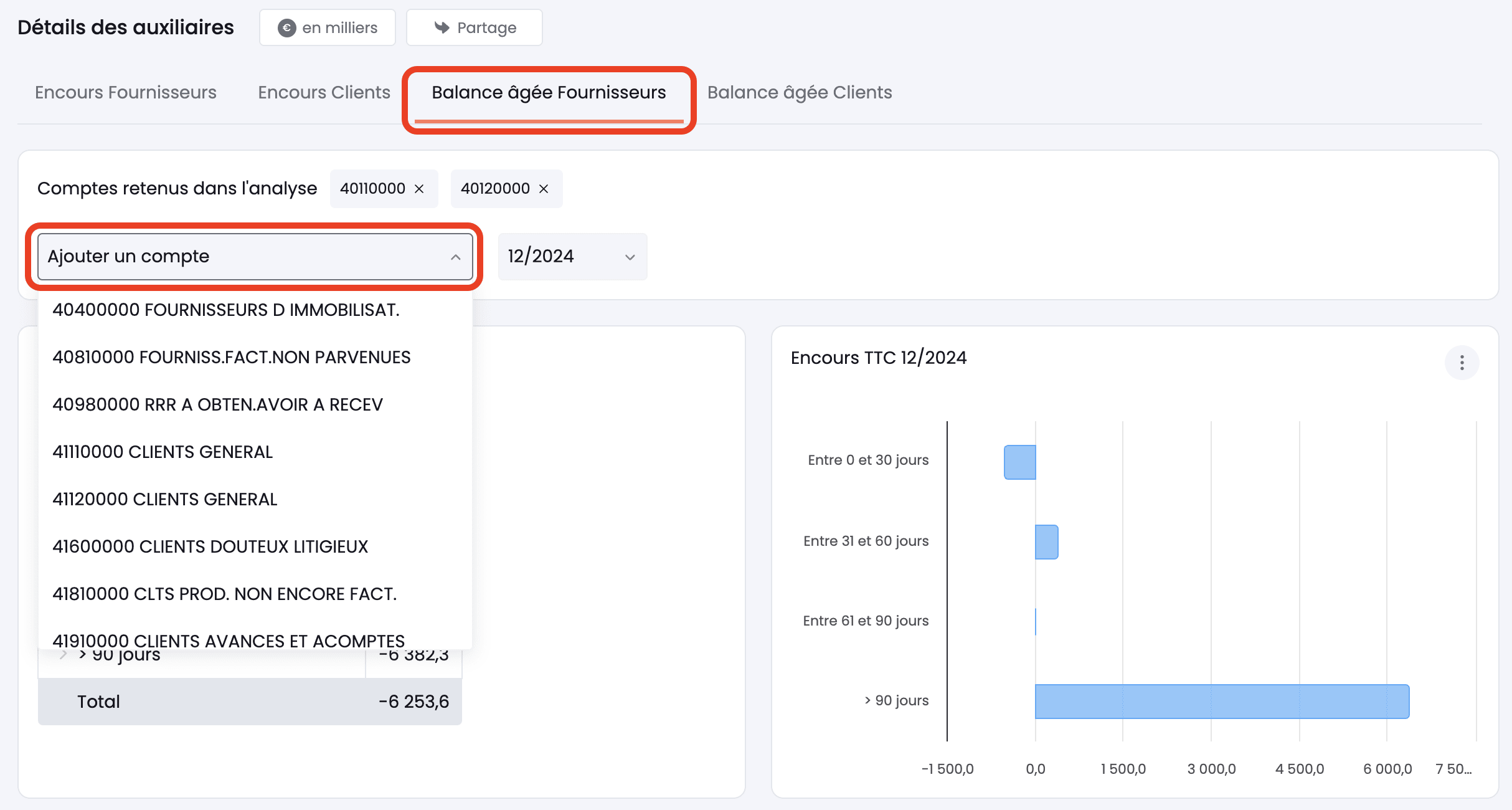
Task: Click the 'Détails des auxiliaires' heading
Action: (126, 27)
